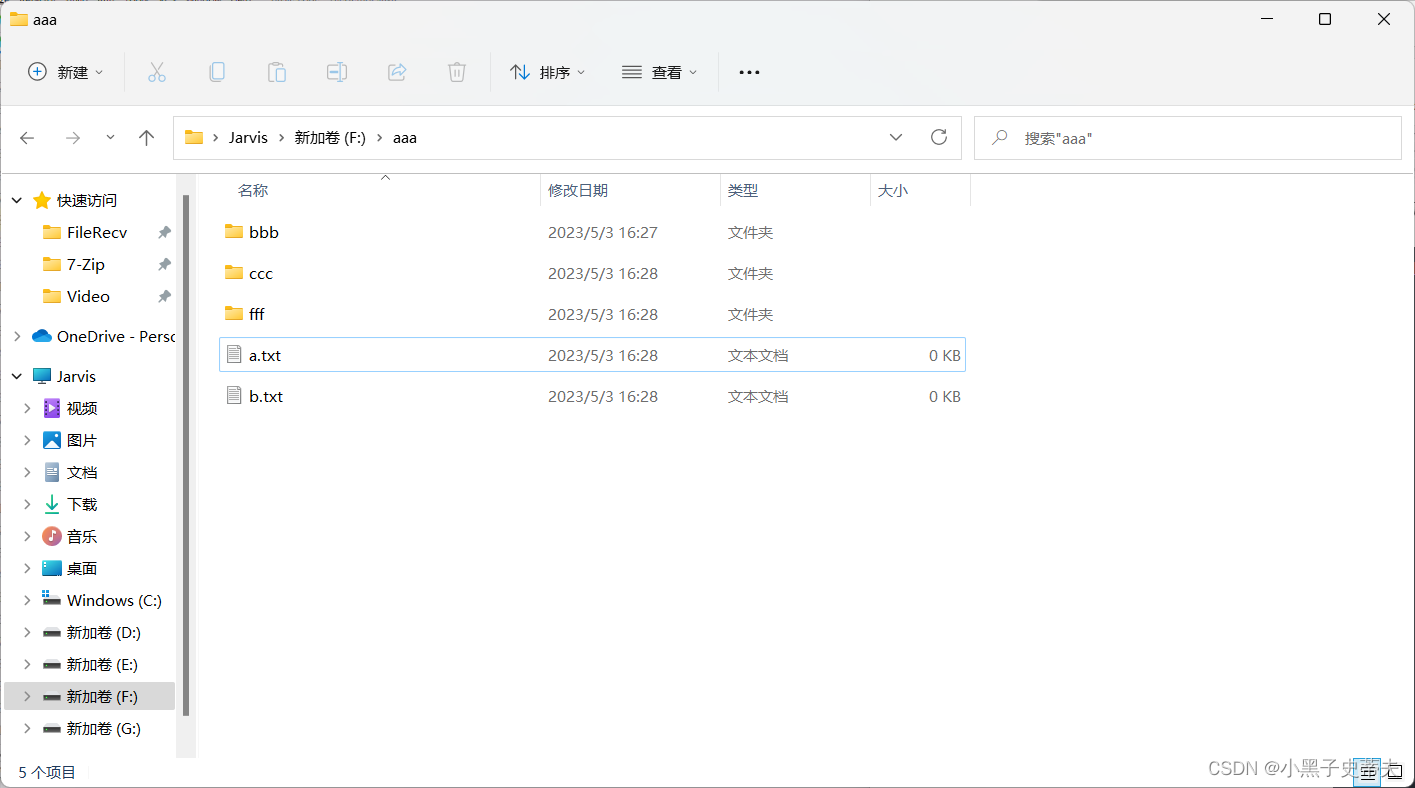Screen dimensions: 1415x788
Task: Open 新加卷 (G:) drive
Action: tap(104, 728)
